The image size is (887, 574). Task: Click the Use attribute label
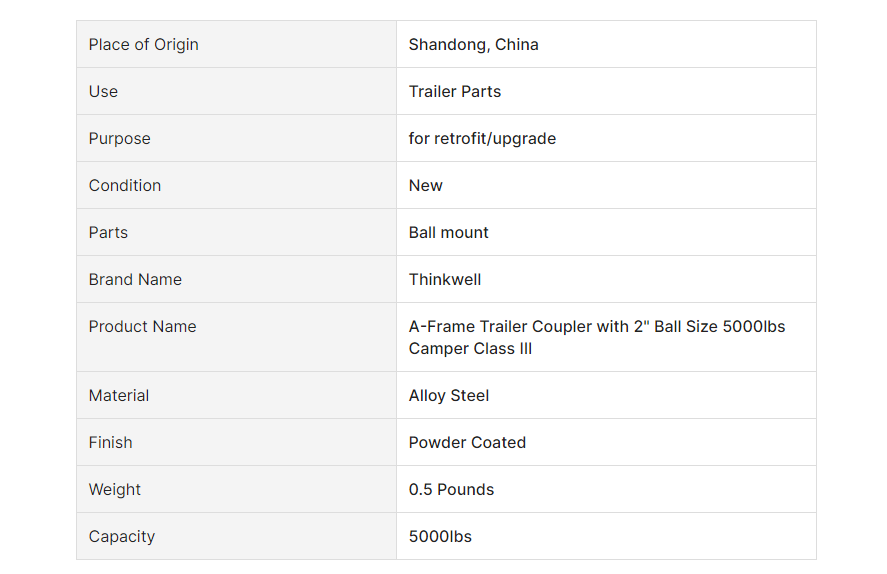pyautogui.click(x=103, y=92)
